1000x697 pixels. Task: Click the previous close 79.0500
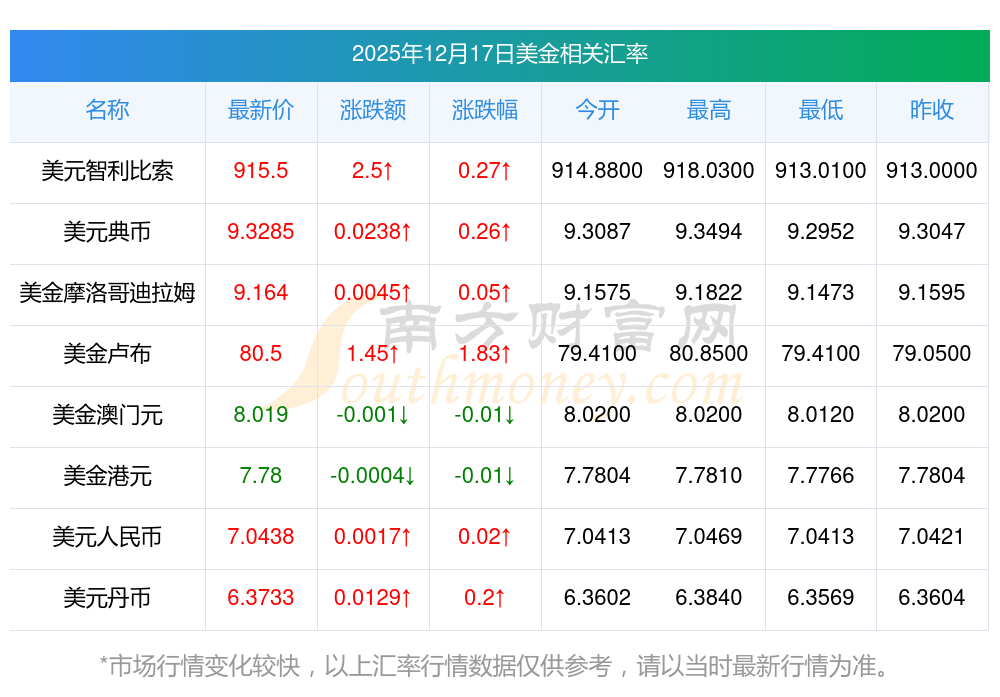tap(932, 353)
